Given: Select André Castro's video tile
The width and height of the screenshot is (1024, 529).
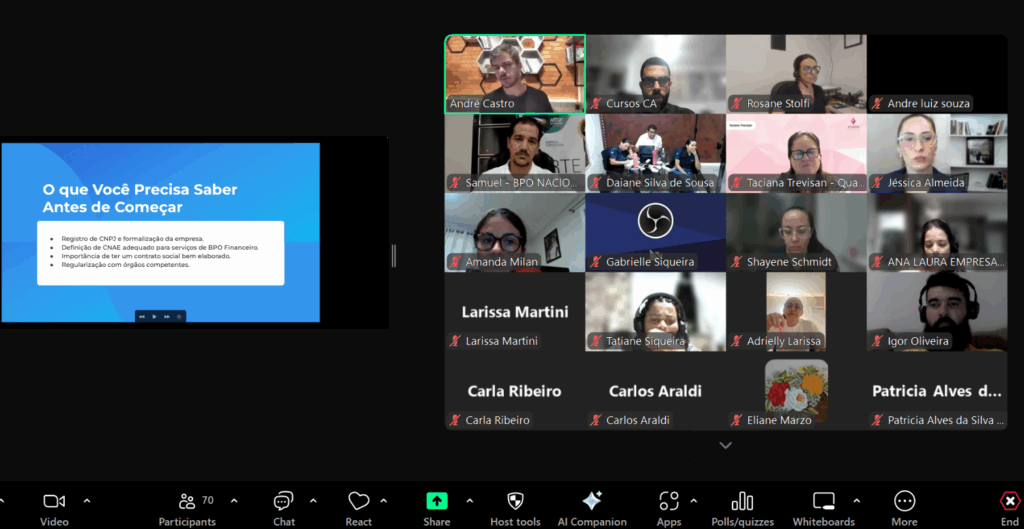Looking at the screenshot, I should [x=515, y=74].
